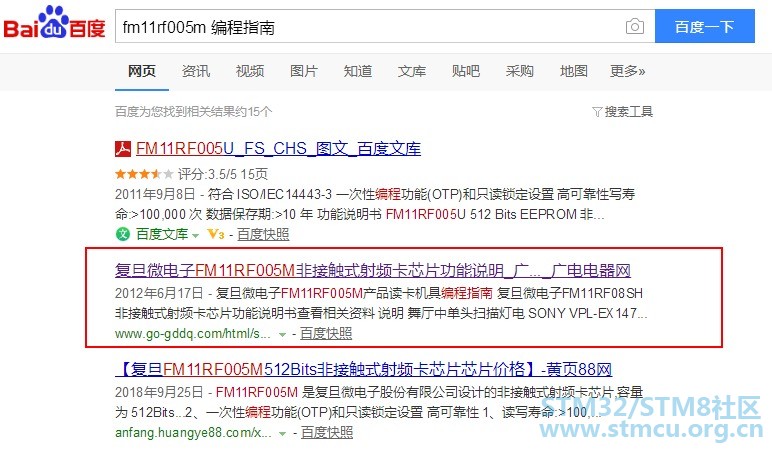This screenshot has width=772, height=452.
Task: Click the star rating of Wenku result
Action: (144, 174)
